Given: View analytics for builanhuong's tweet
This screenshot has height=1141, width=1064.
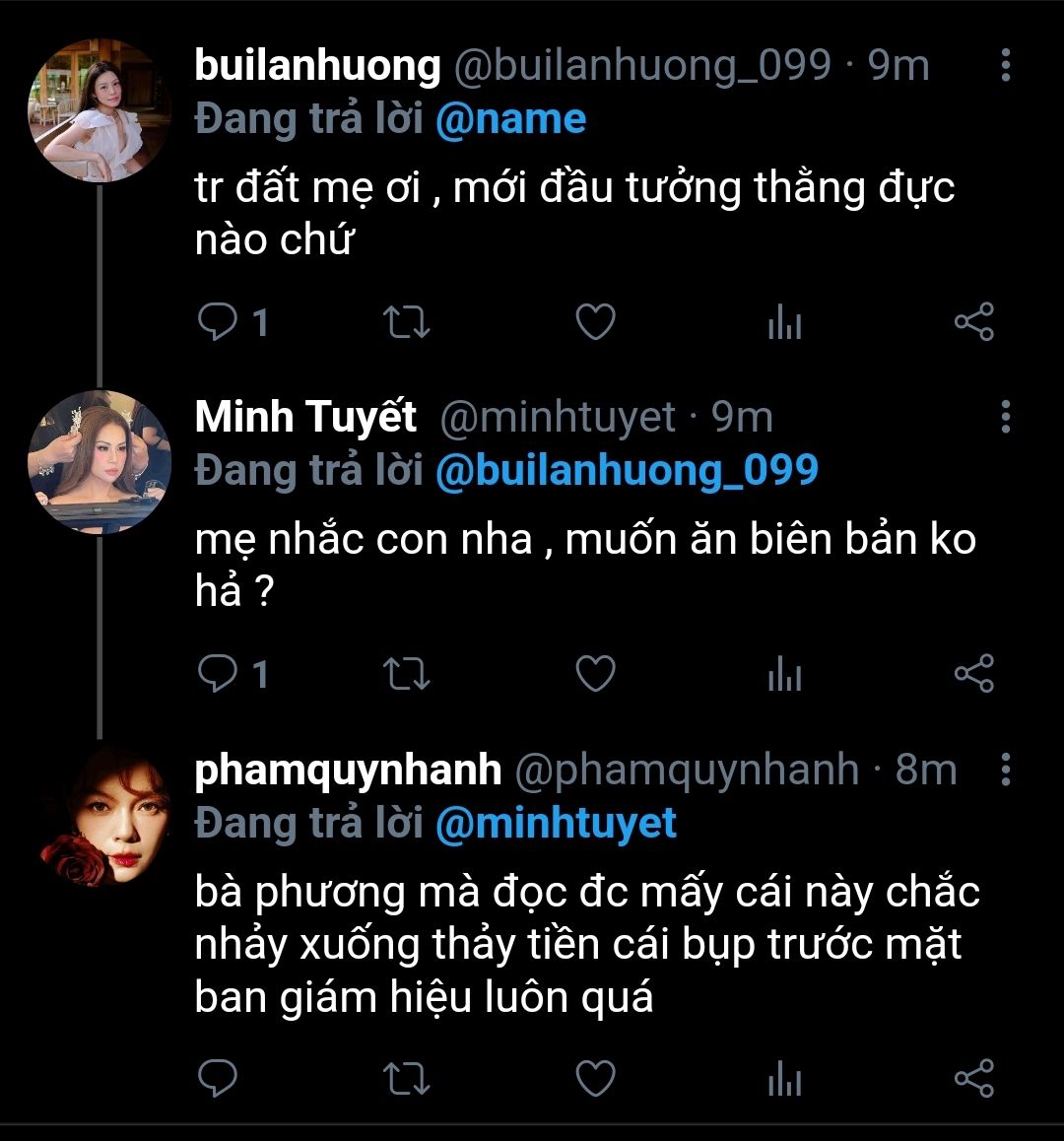Looking at the screenshot, I should [x=784, y=322].
